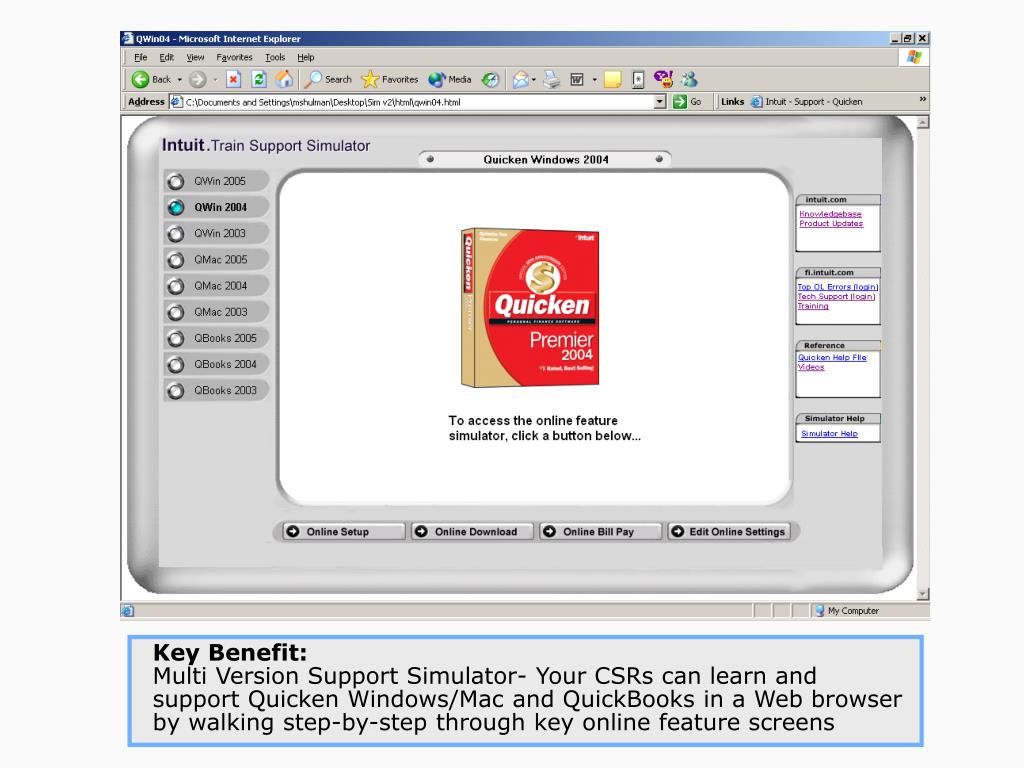Open the Edit button dropdown arrow
The width and height of the screenshot is (1024, 768).
(x=594, y=80)
